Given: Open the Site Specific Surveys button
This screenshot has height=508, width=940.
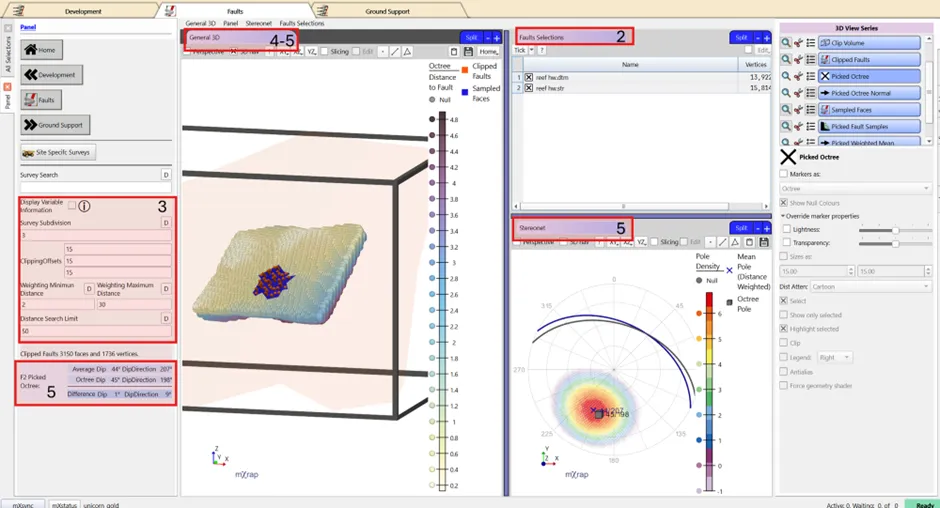Looking at the screenshot, I should tap(58, 152).
